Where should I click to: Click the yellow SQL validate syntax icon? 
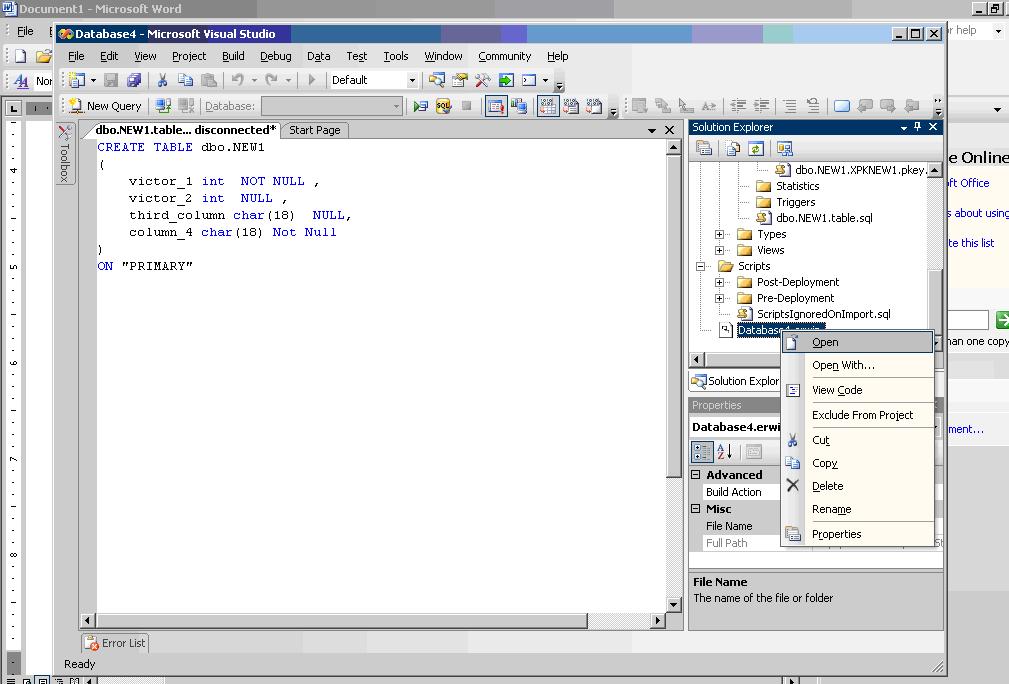[x=443, y=106]
